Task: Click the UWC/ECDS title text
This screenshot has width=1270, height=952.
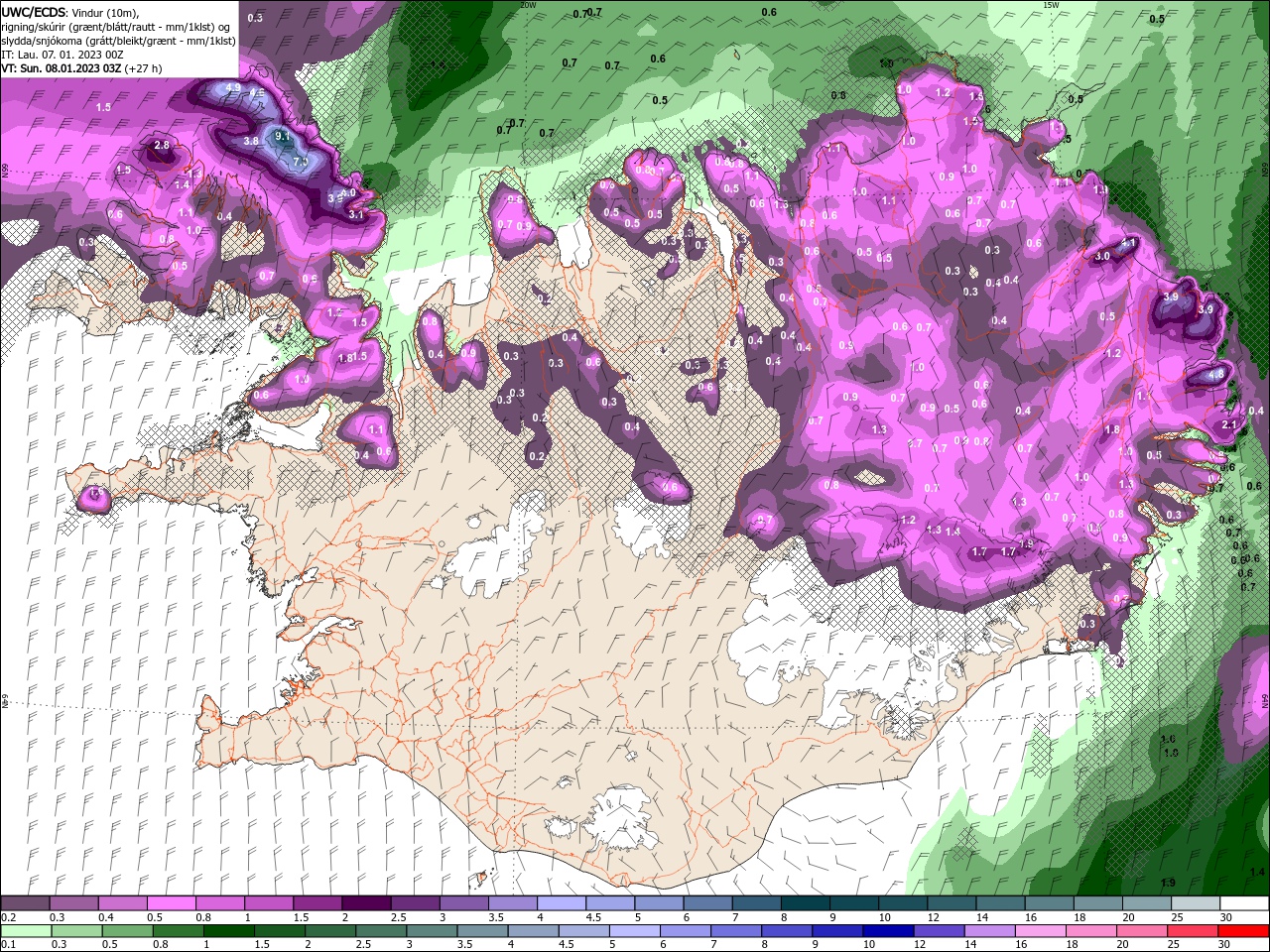Action: [34, 12]
